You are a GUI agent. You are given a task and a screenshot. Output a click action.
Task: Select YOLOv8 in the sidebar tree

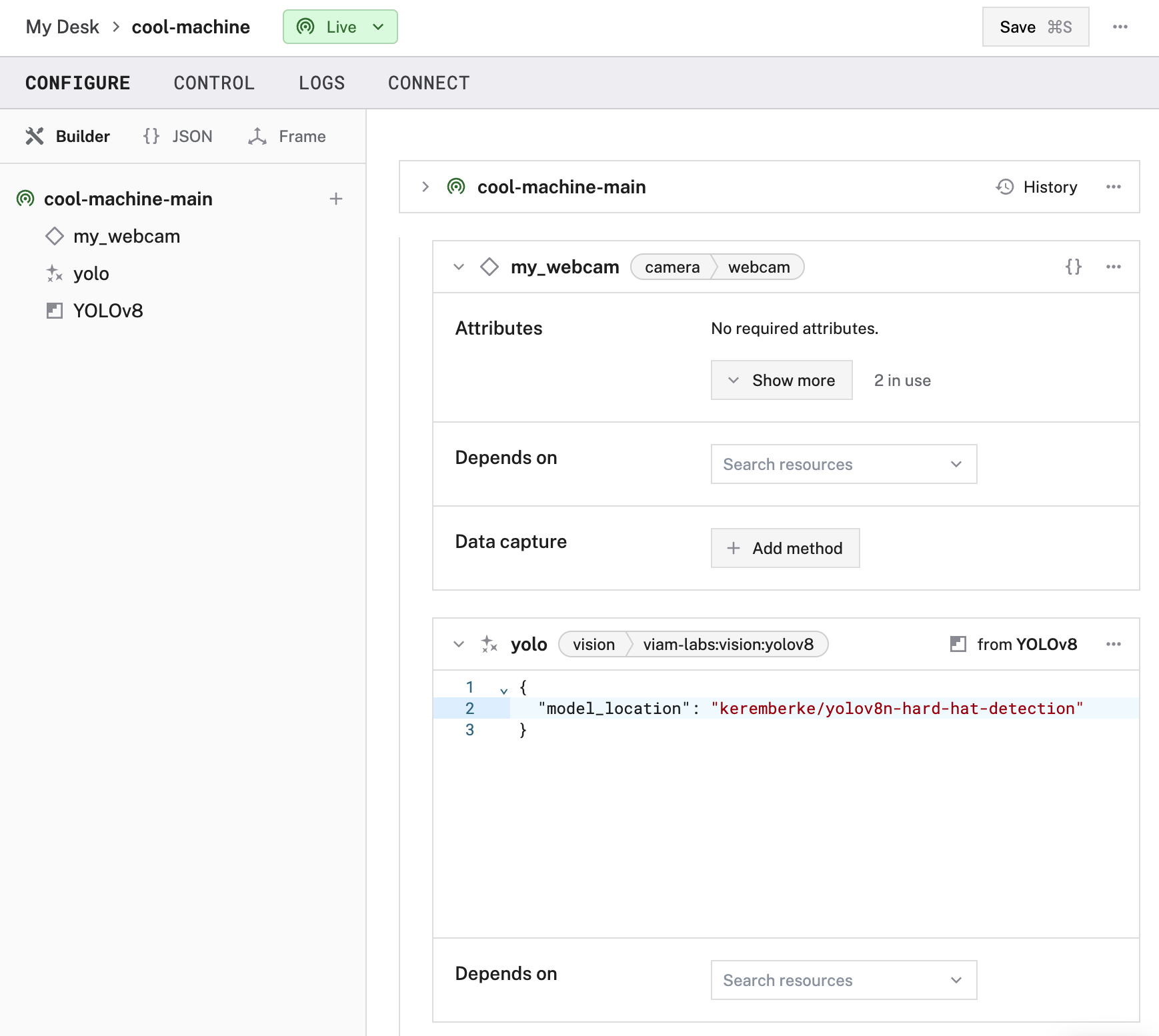click(108, 311)
